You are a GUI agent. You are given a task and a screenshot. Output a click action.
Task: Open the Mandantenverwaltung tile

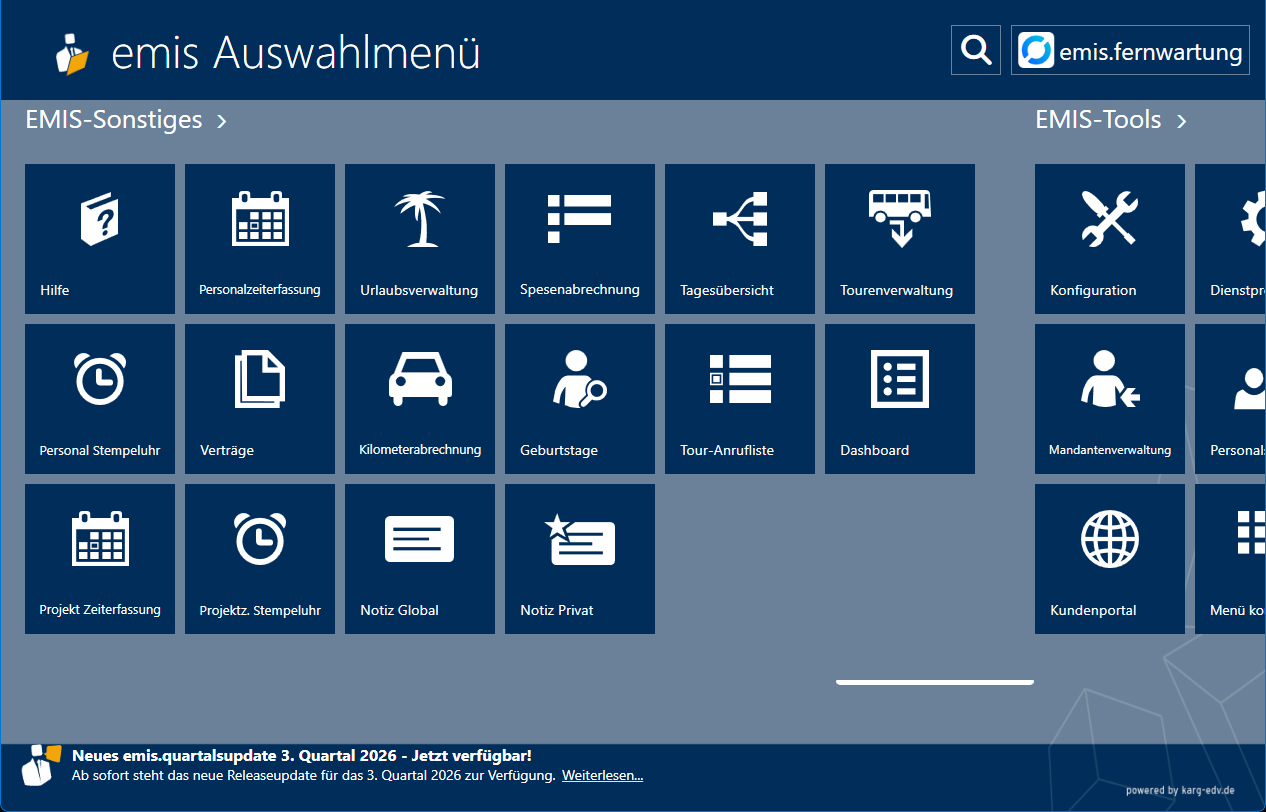pos(1110,399)
